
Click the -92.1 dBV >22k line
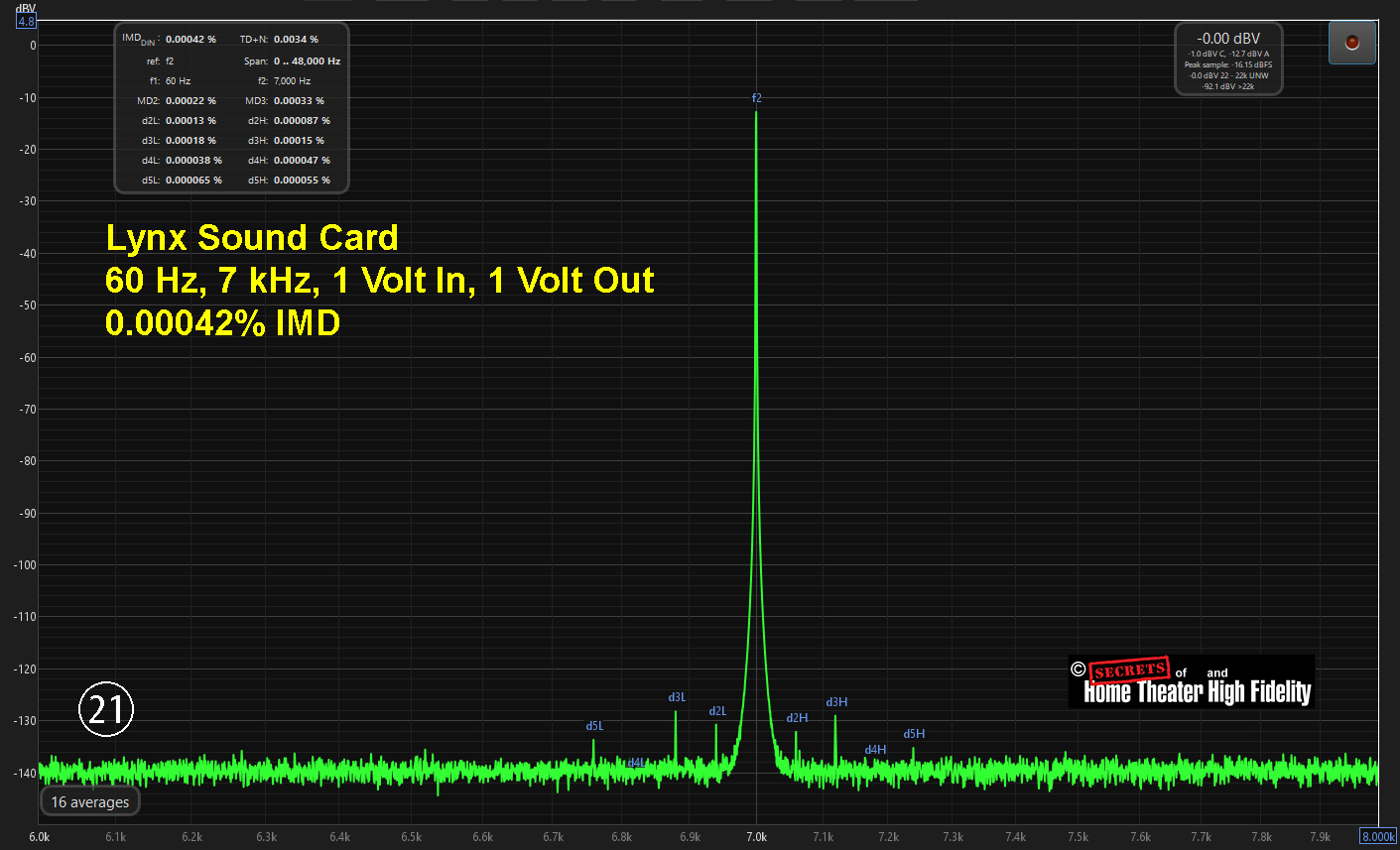[x=1228, y=86]
